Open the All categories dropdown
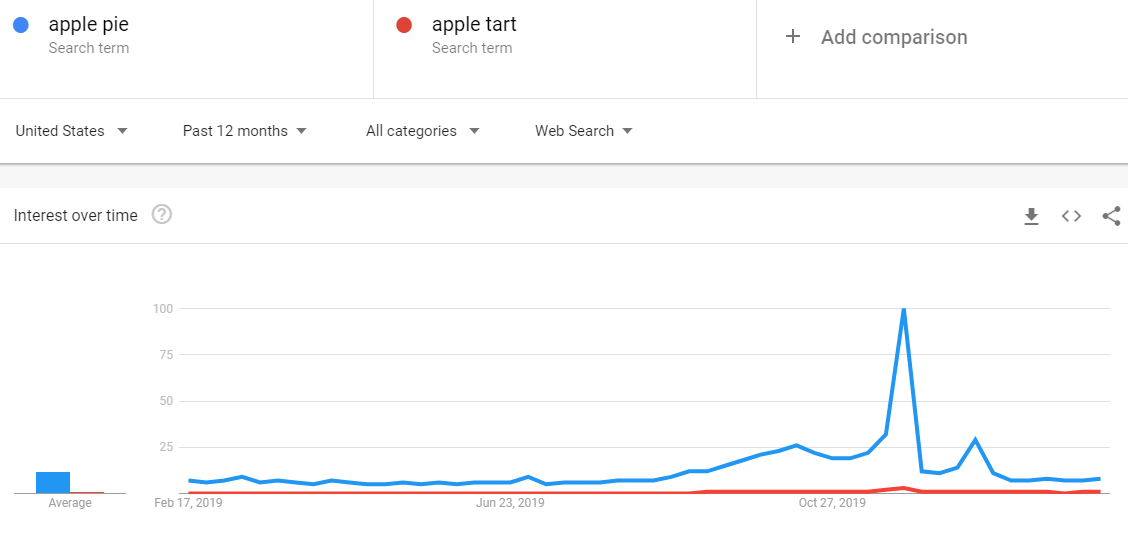The image size is (1128, 539). coord(422,131)
